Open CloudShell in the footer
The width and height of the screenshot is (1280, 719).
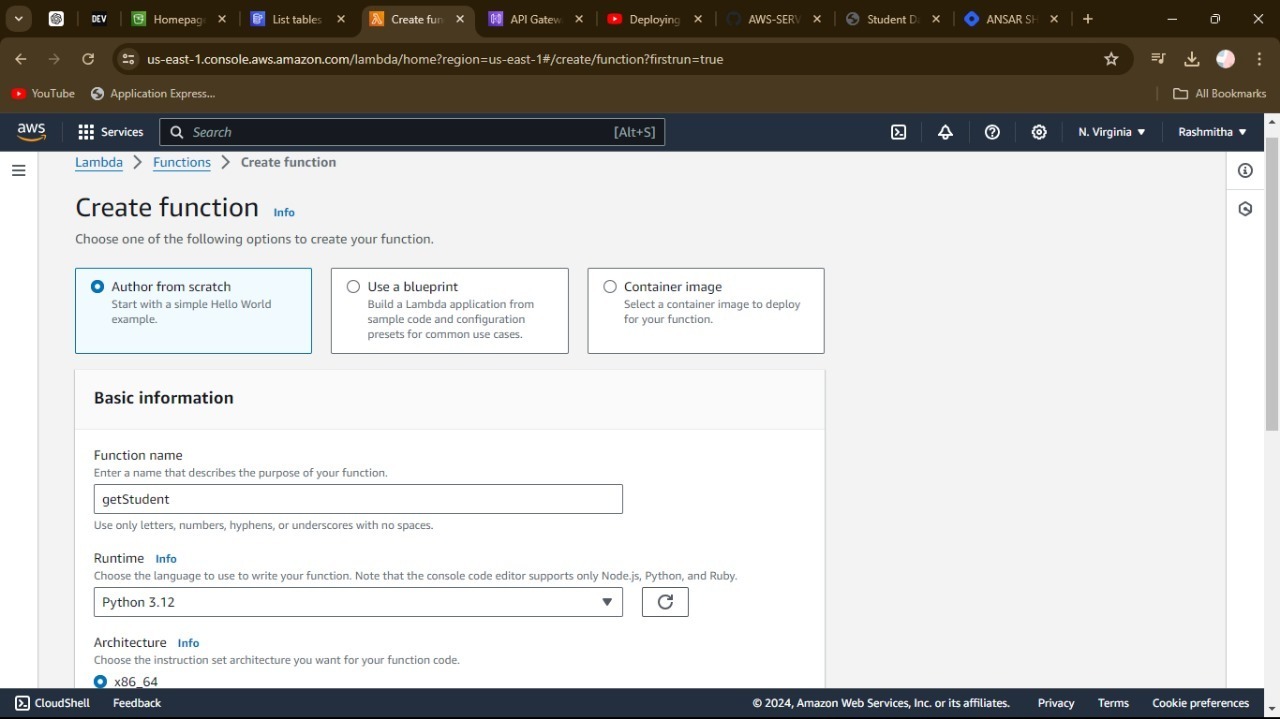tap(52, 703)
